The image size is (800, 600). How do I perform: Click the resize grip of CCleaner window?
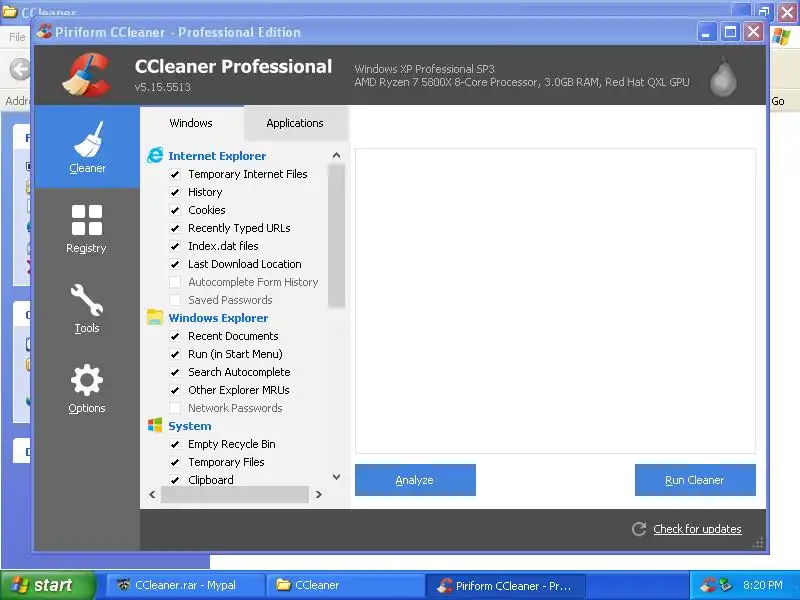point(758,542)
